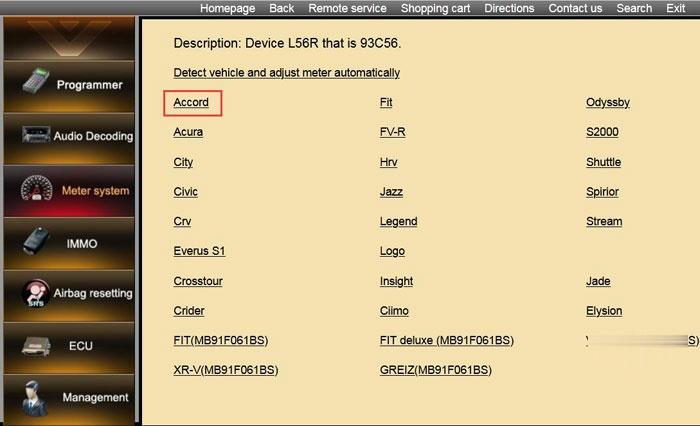
Task: Select the Legend model link
Action: pyautogui.click(x=398, y=221)
